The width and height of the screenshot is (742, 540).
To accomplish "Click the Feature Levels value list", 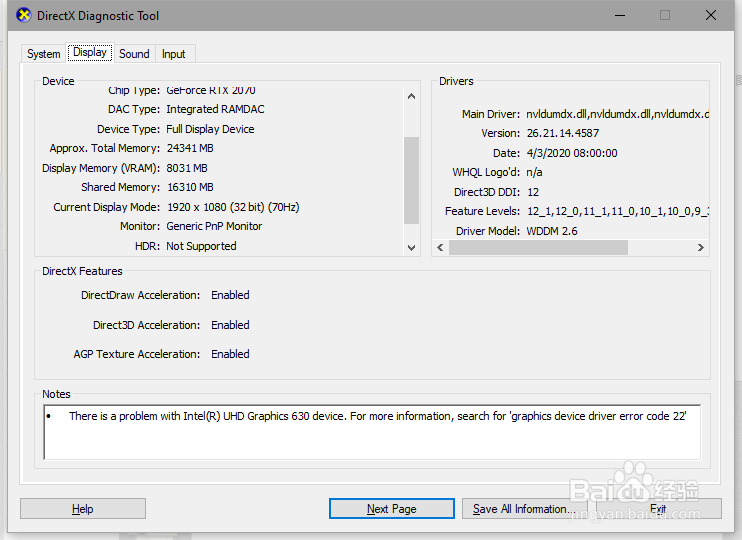I will tap(618, 211).
